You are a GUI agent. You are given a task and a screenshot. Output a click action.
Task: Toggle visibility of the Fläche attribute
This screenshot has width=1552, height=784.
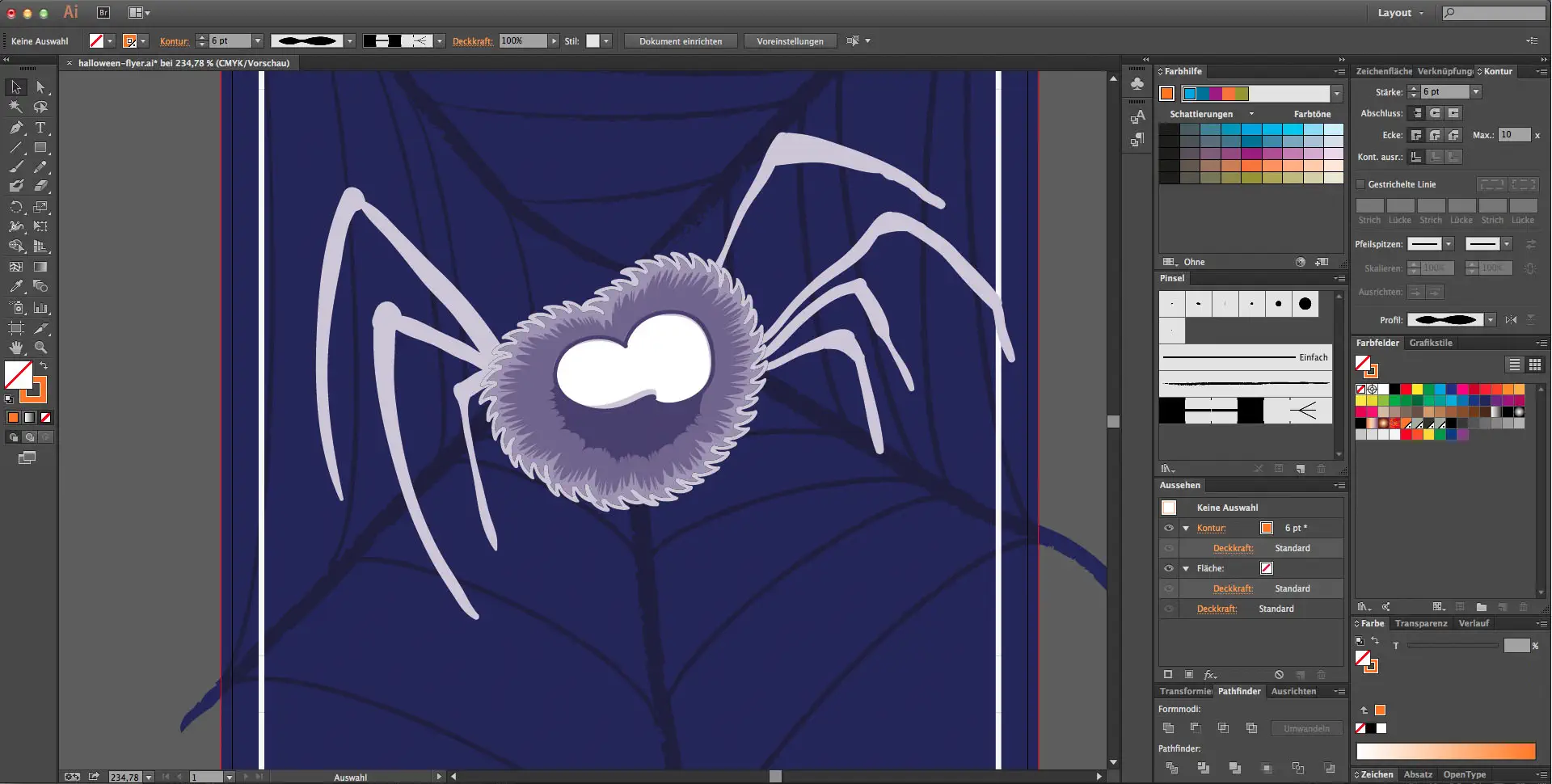point(1169,568)
